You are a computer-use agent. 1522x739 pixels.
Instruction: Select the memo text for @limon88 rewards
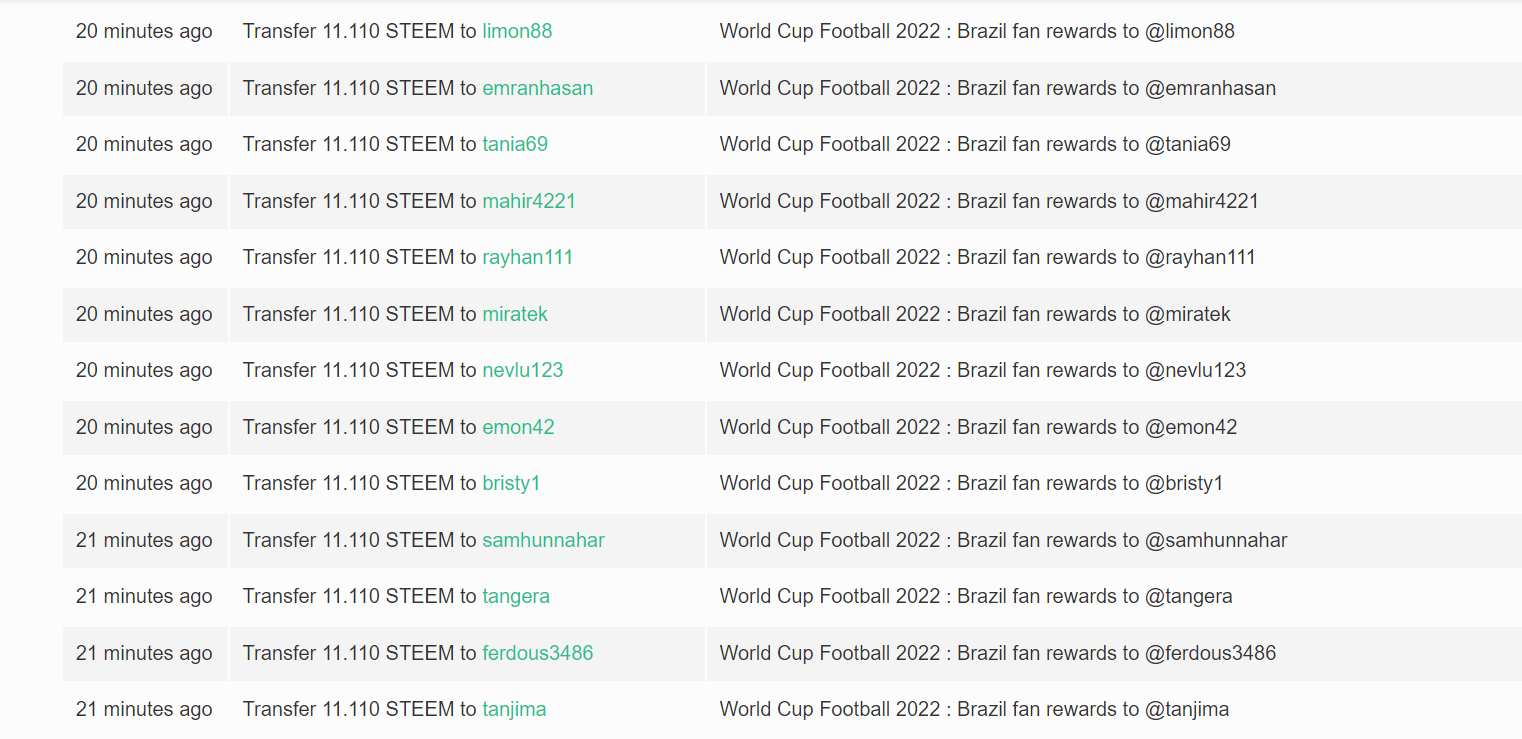click(x=977, y=31)
